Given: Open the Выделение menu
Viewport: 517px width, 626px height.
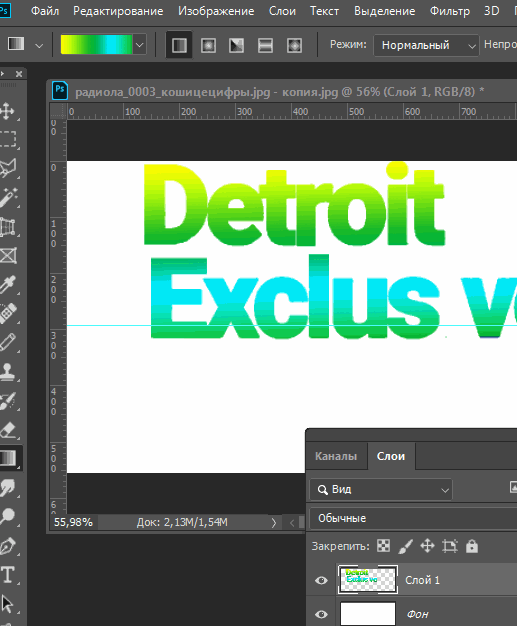Looking at the screenshot, I should [384, 11].
